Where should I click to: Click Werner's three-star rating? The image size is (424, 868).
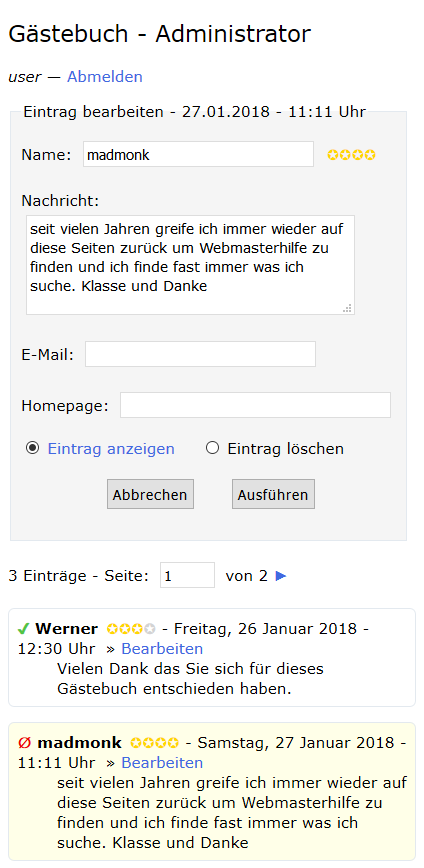[131, 629]
